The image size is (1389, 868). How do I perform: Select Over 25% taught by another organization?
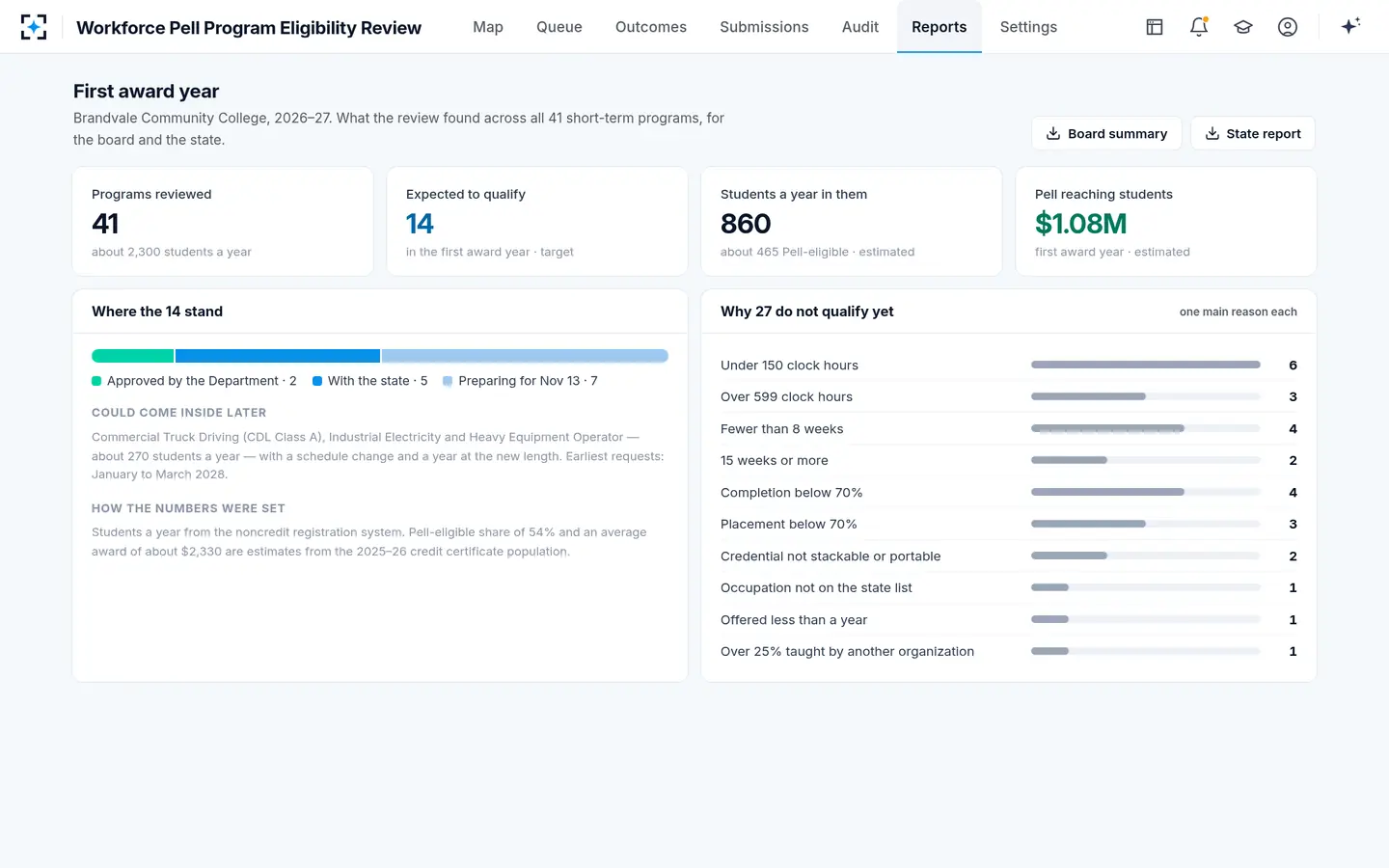point(1009,651)
